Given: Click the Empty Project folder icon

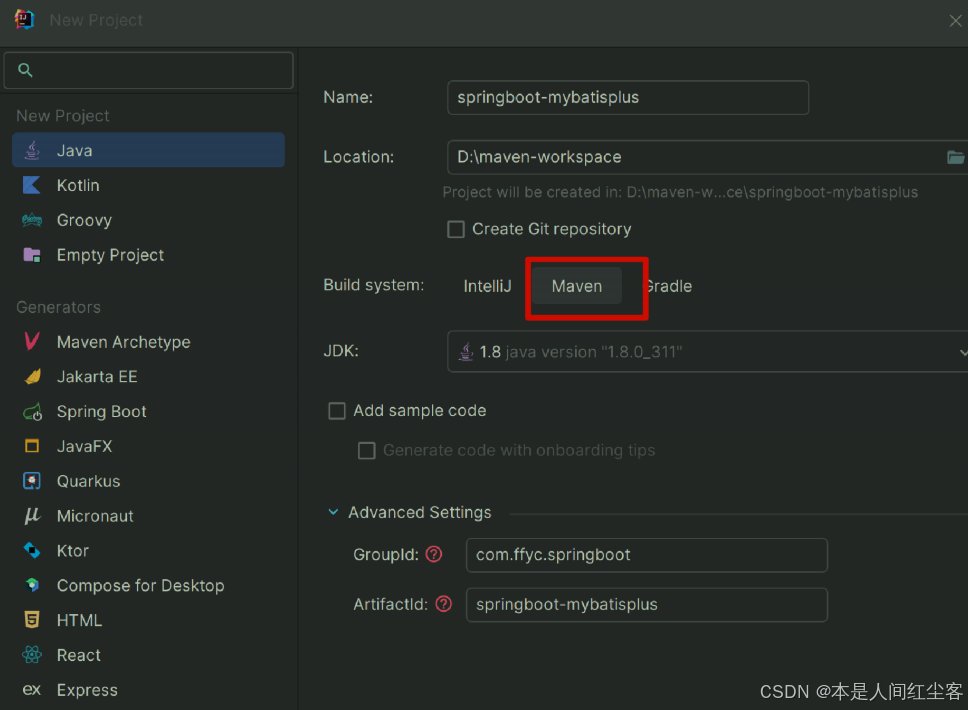Looking at the screenshot, I should [31, 254].
